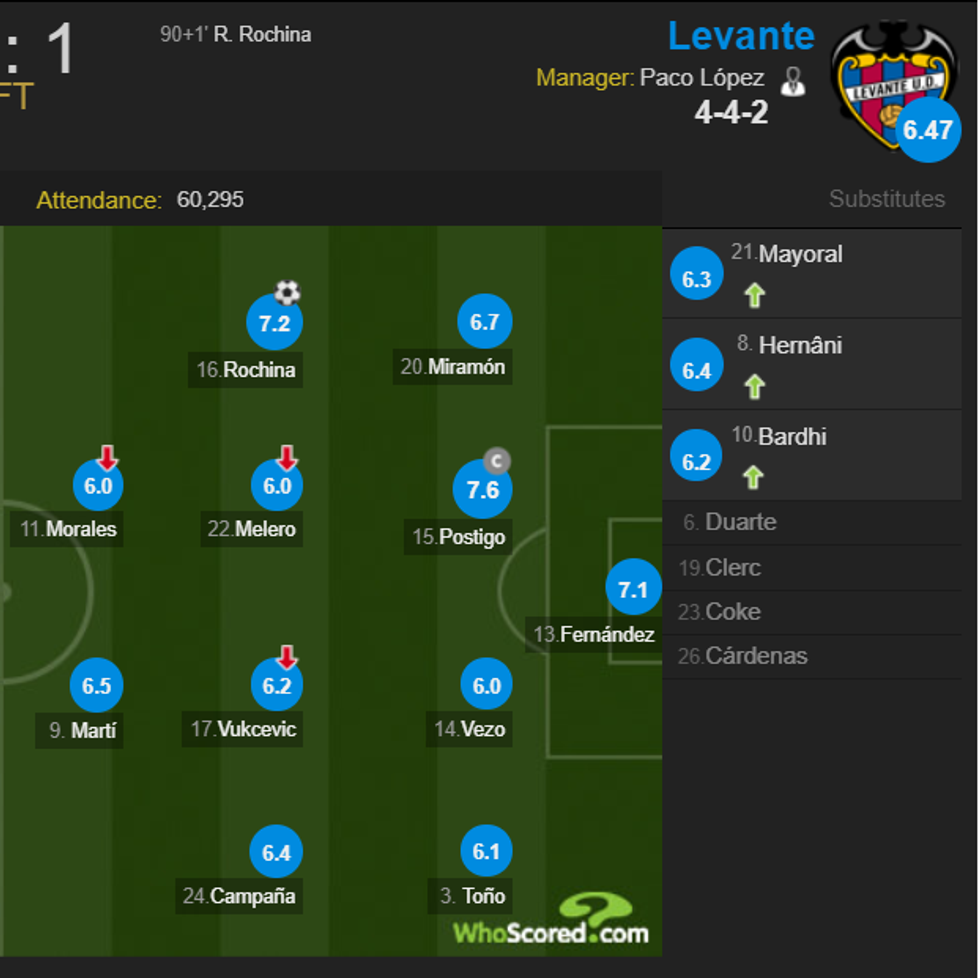Viewport: 980px width, 978px height.
Task: Toggle the team rating bubble showing 6.47
Action: tap(929, 128)
